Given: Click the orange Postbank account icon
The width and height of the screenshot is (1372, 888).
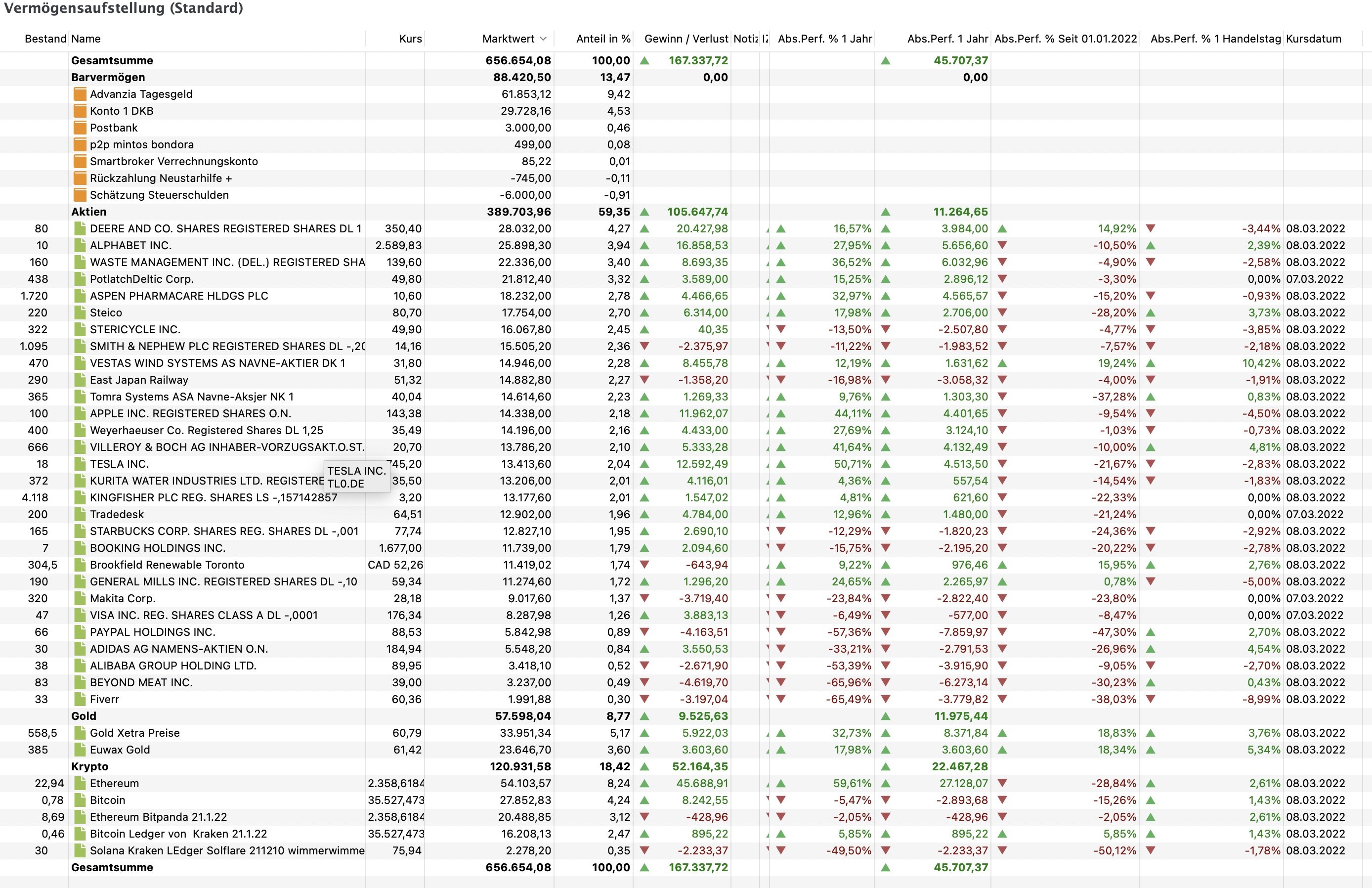Looking at the screenshot, I should pyautogui.click(x=80, y=128).
